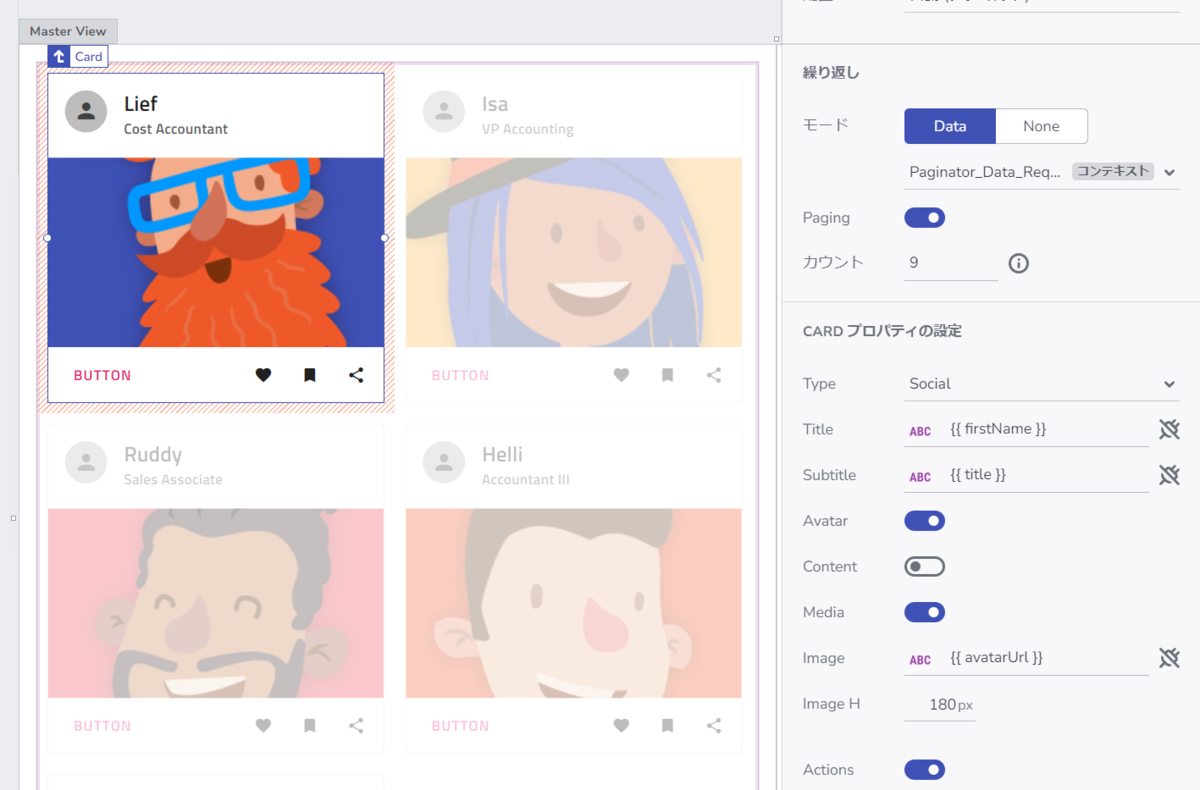Click Ruddy's avatar person icon

click(86, 462)
